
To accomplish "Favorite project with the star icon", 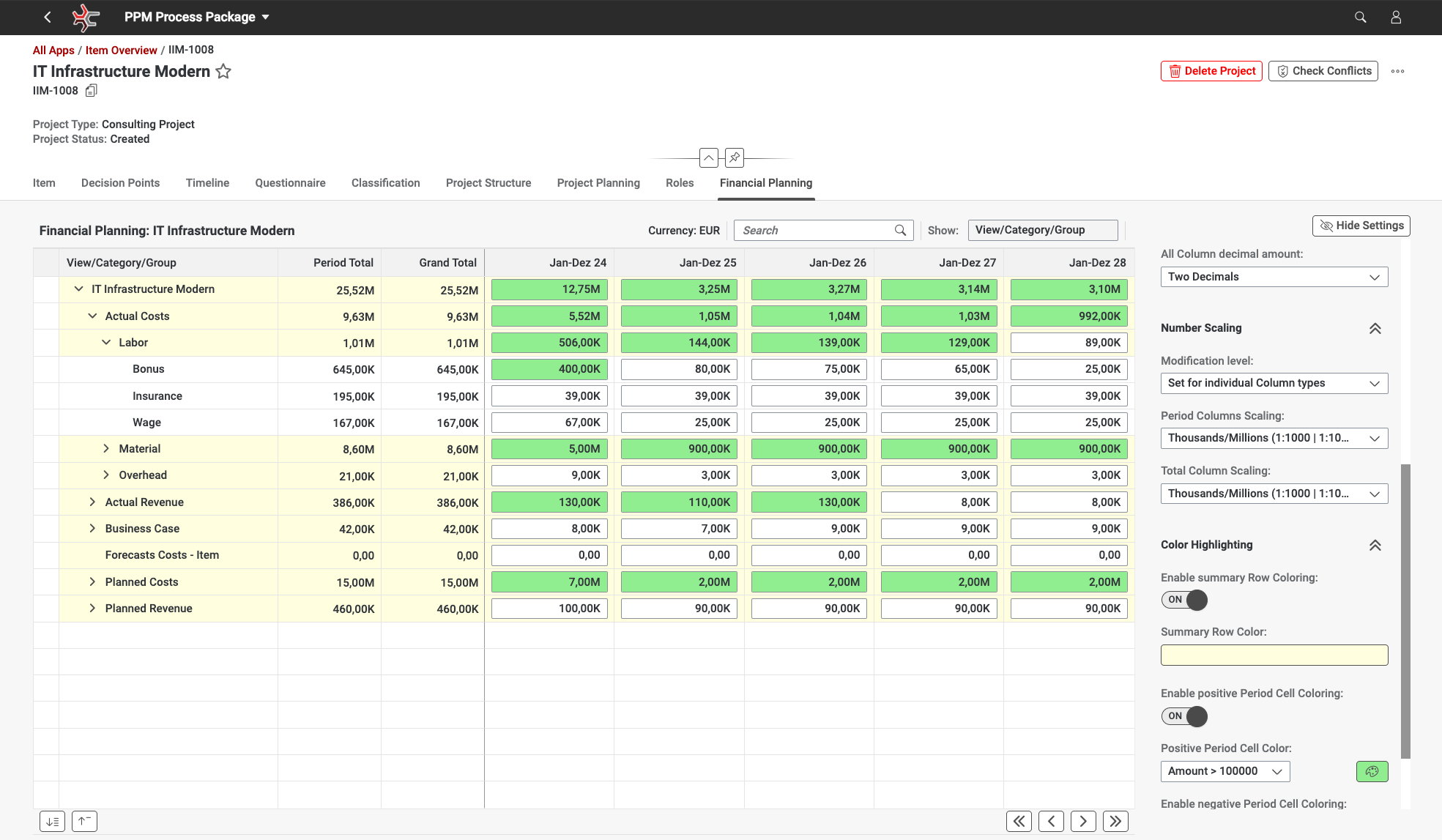I will point(223,71).
